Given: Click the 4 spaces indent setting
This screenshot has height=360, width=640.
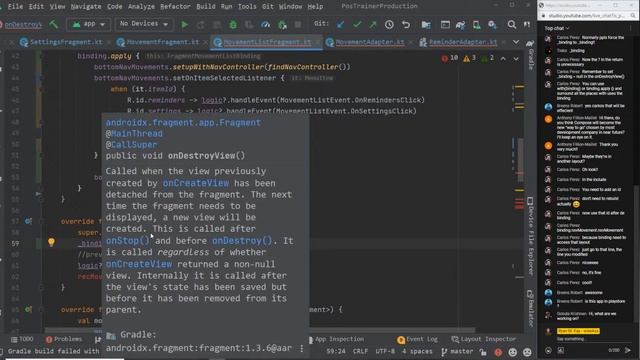Looking at the screenshot, I should tap(416, 351).
